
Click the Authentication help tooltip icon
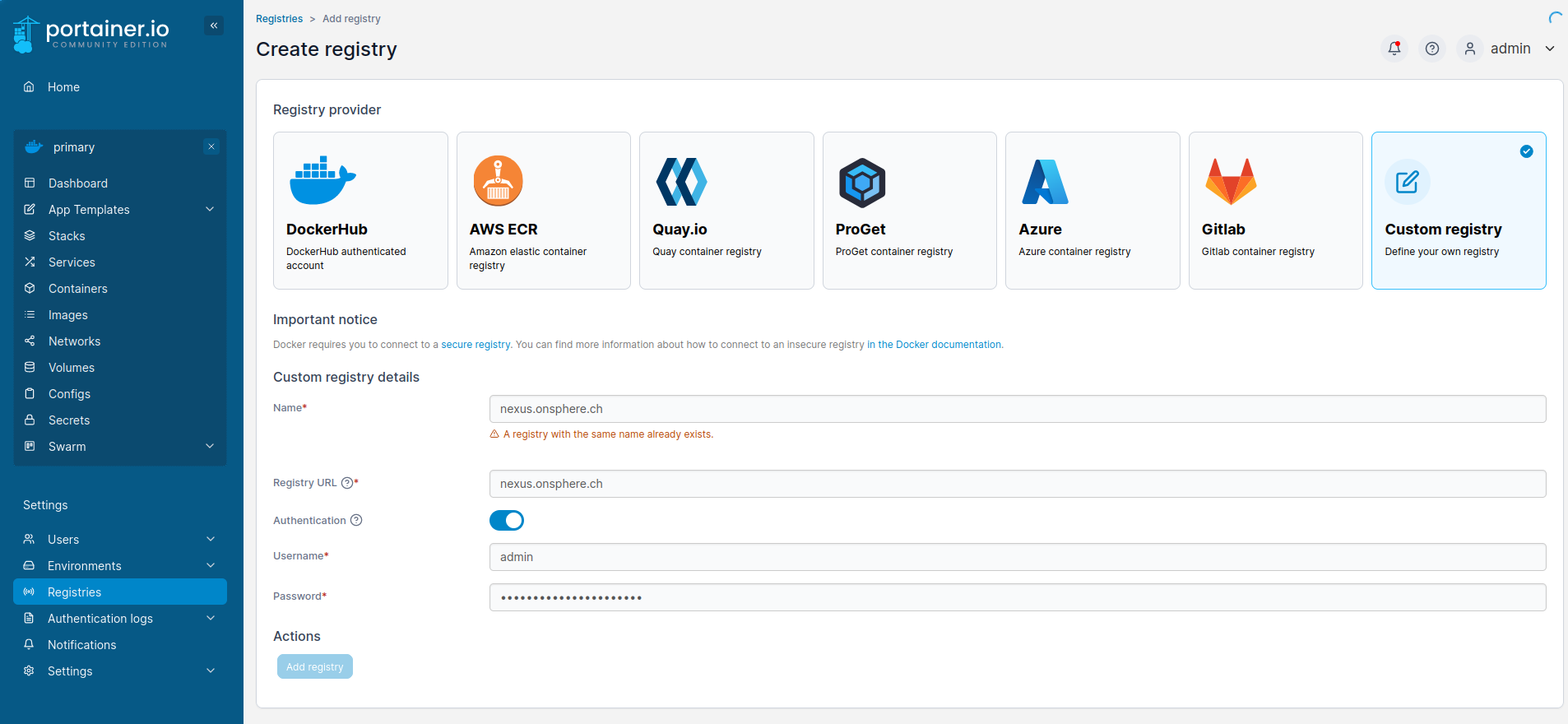356,520
